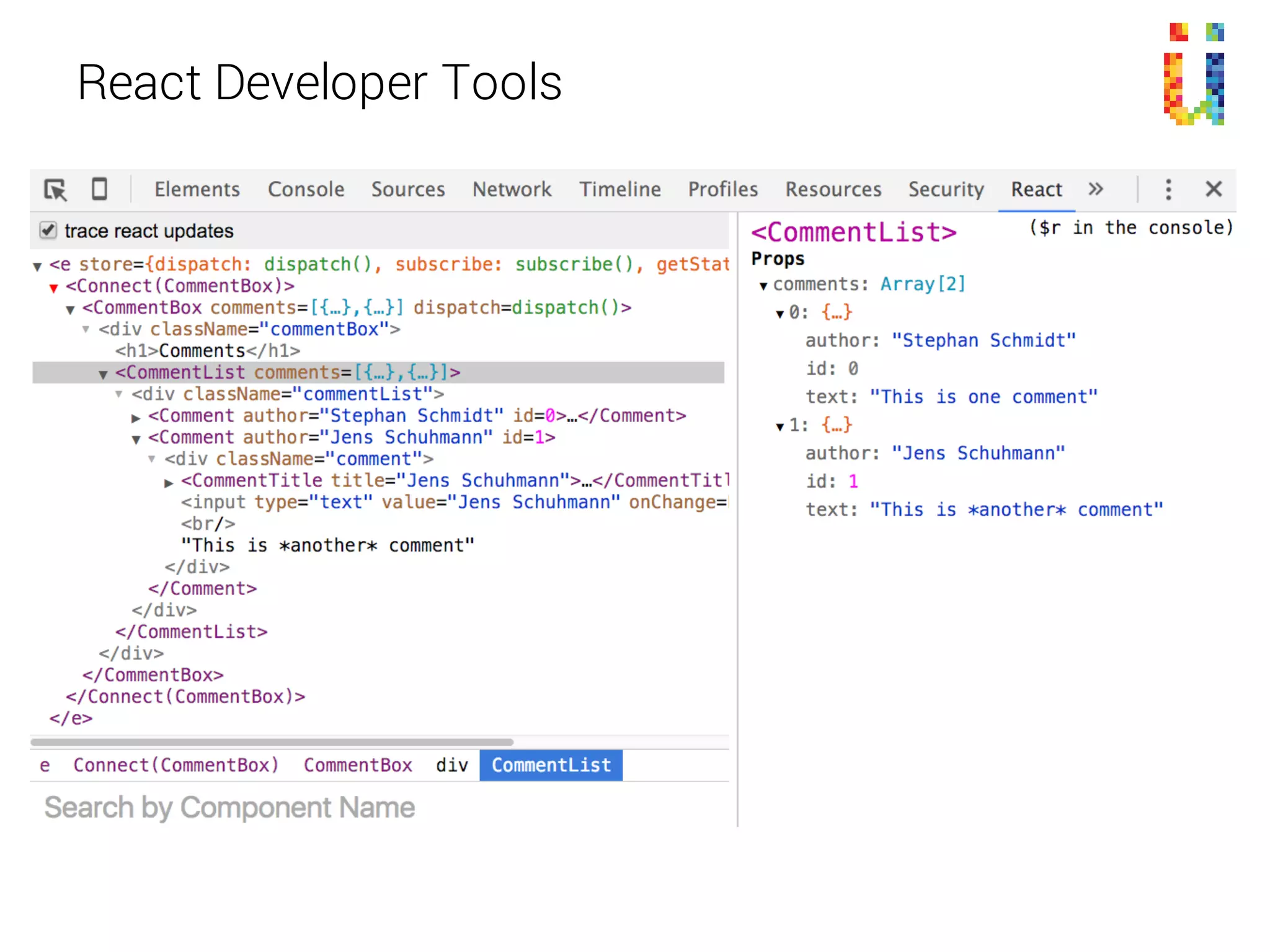Toggle the device mode phone icon
The image size is (1270, 952).
pos(99,189)
